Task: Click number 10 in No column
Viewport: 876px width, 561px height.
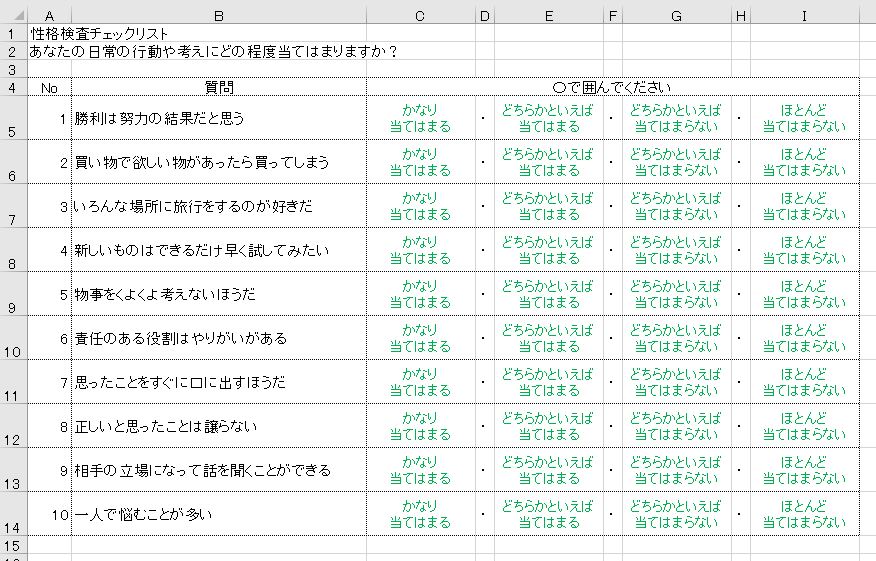Action: (x=60, y=515)
